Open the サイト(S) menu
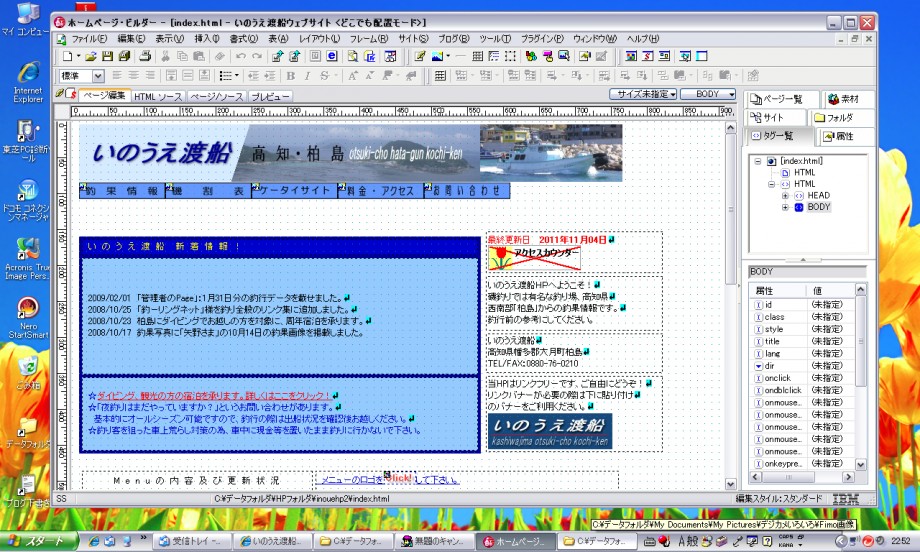 pyautogui.click(x=413, y=39)
